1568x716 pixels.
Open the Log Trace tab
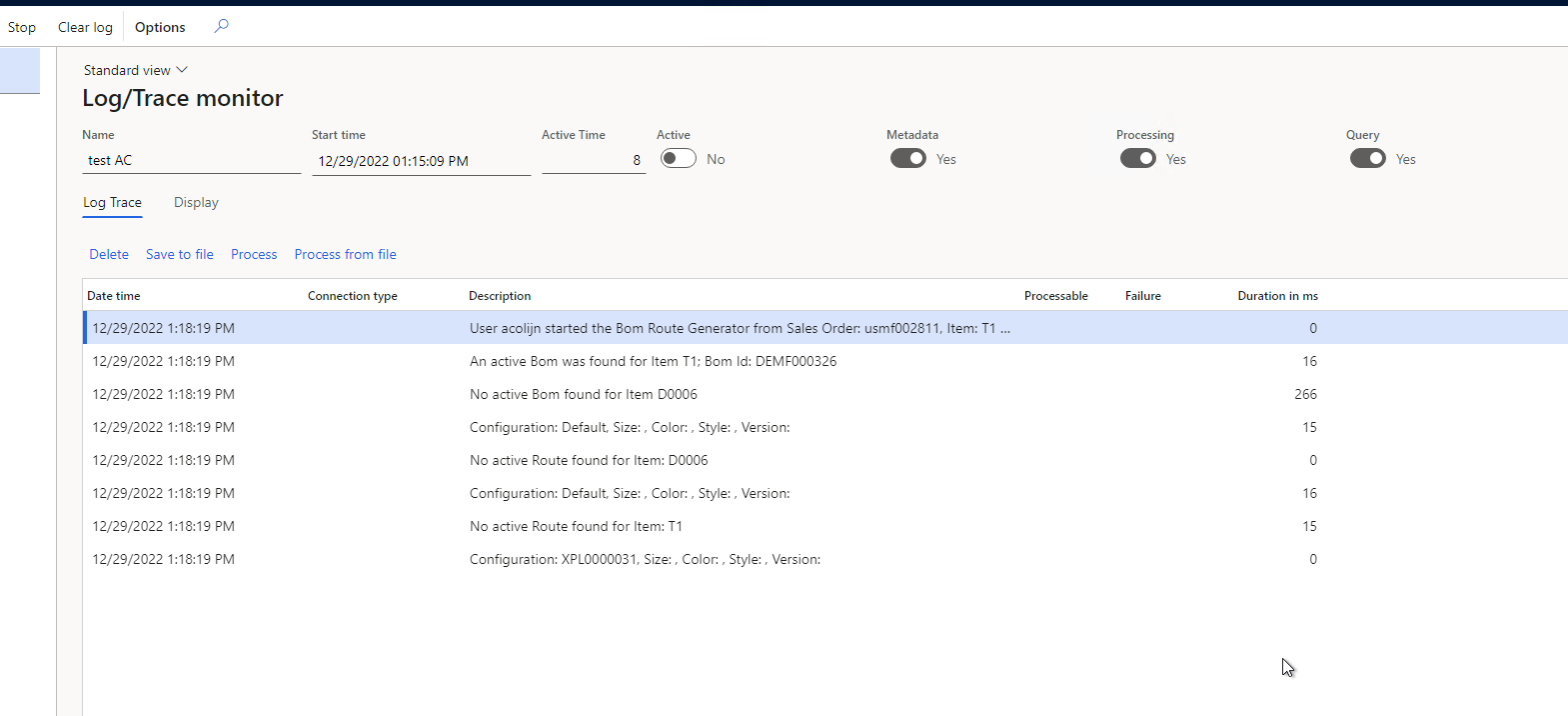click(112, 202)
